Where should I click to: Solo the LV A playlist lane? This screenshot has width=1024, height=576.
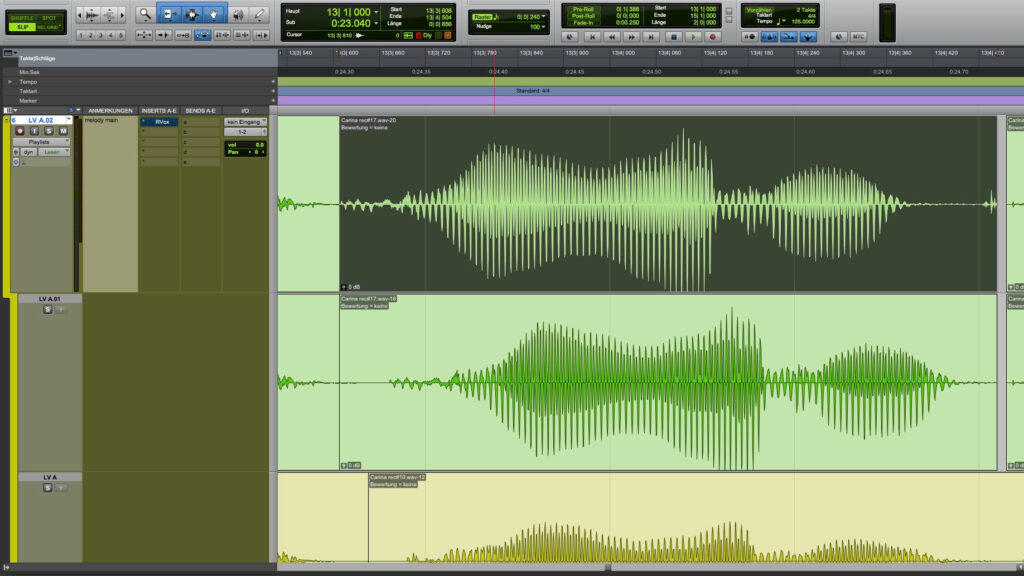[x=47, y=488]
